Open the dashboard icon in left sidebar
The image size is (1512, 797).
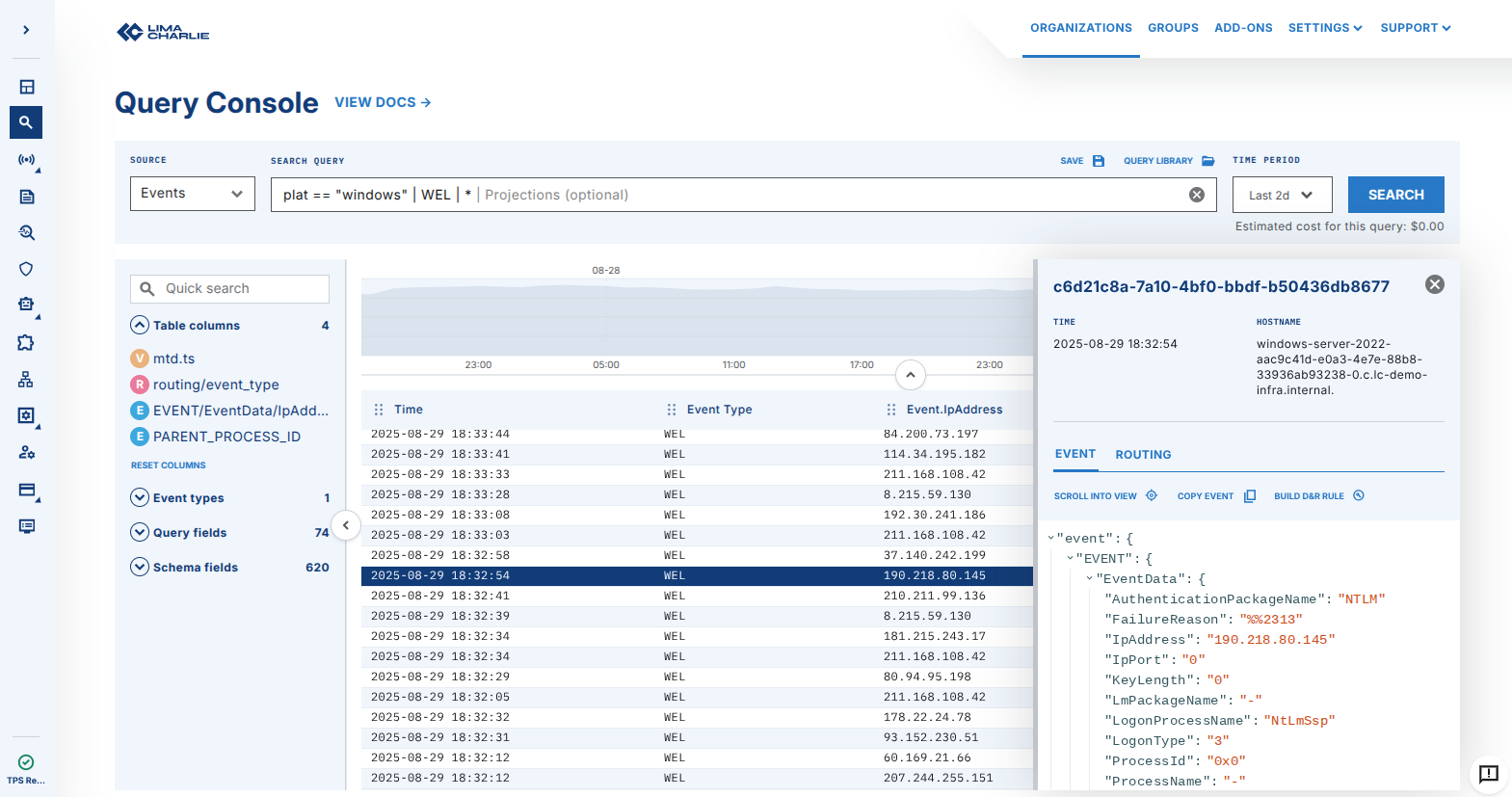26,87
